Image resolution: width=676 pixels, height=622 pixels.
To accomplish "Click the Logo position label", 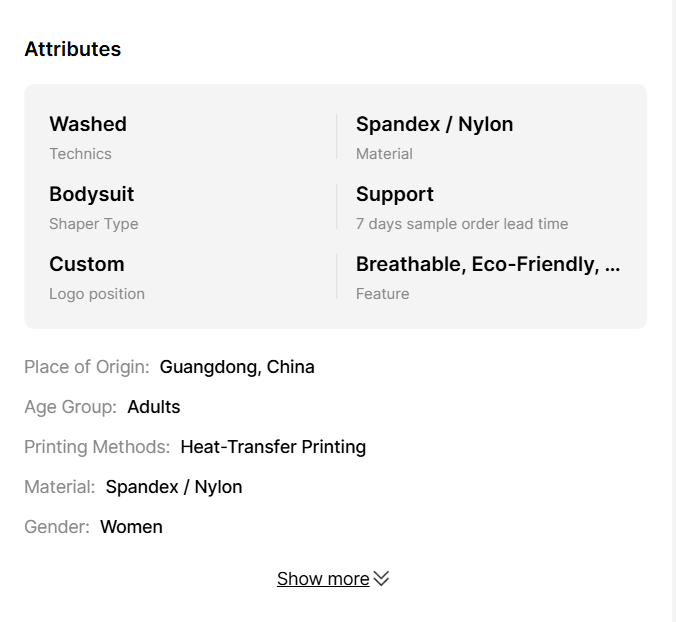I will click(x=97, y=294).
